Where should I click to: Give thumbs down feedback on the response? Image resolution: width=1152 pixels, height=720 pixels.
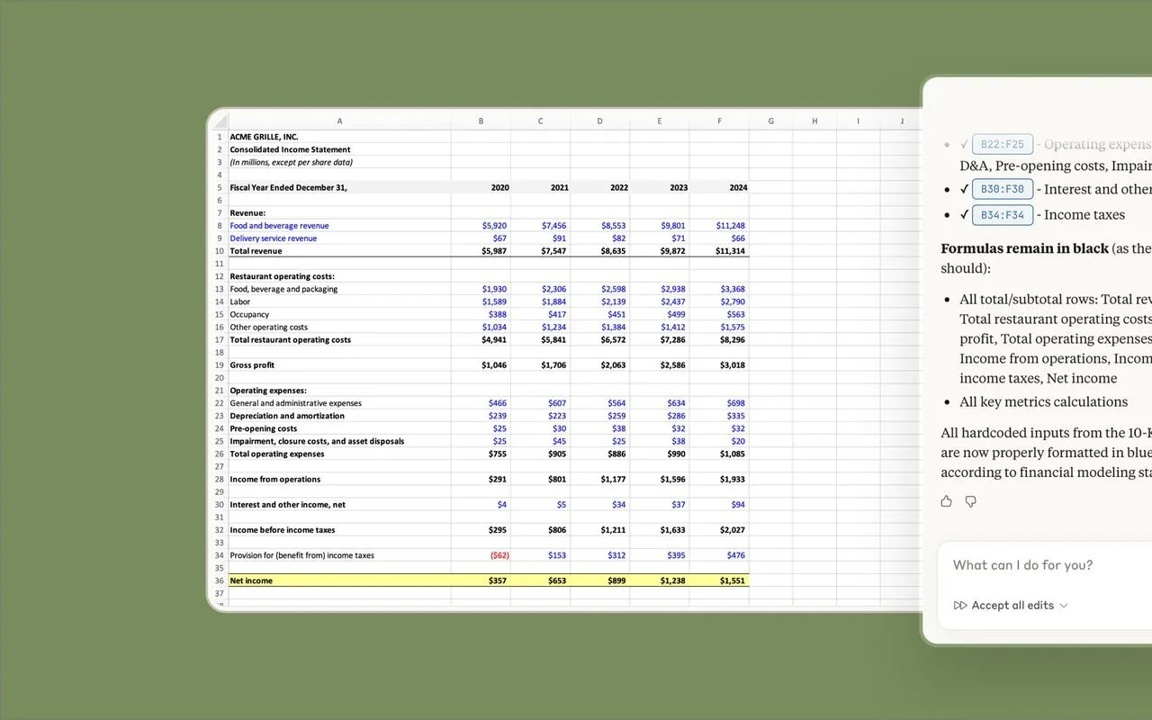click(x=970, y=502)
